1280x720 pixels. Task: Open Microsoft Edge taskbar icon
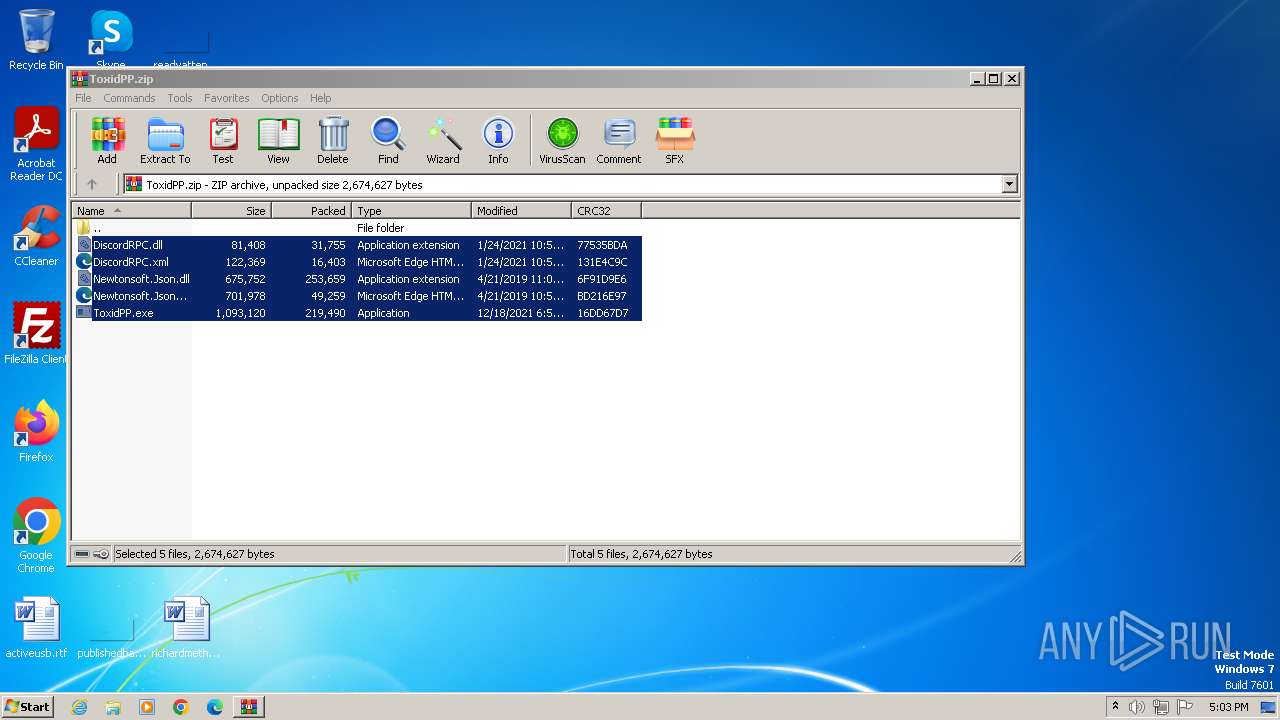tap(214, 707)
